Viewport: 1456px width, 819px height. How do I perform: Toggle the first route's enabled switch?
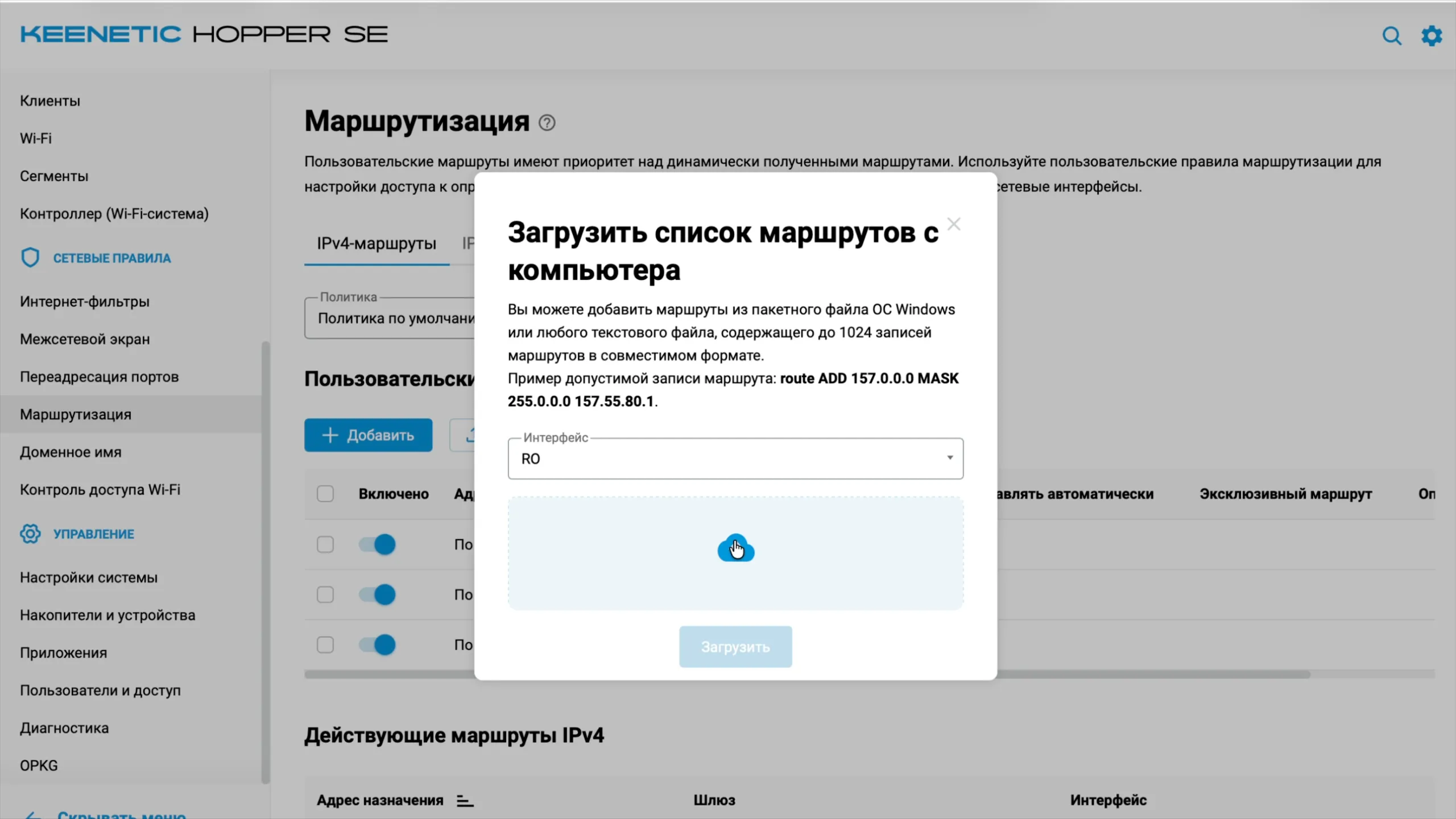click(377, 544)
